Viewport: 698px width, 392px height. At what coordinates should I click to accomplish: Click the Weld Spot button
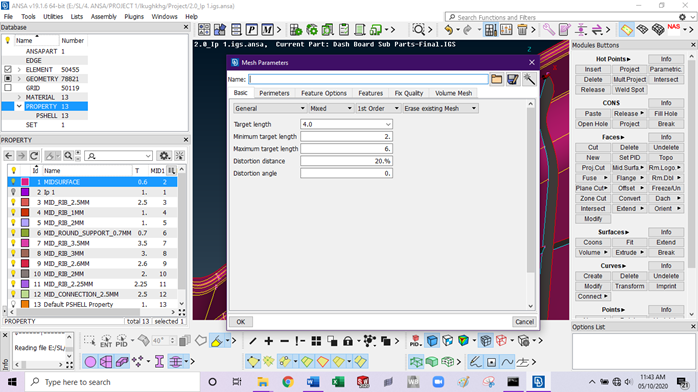(629, 89)
